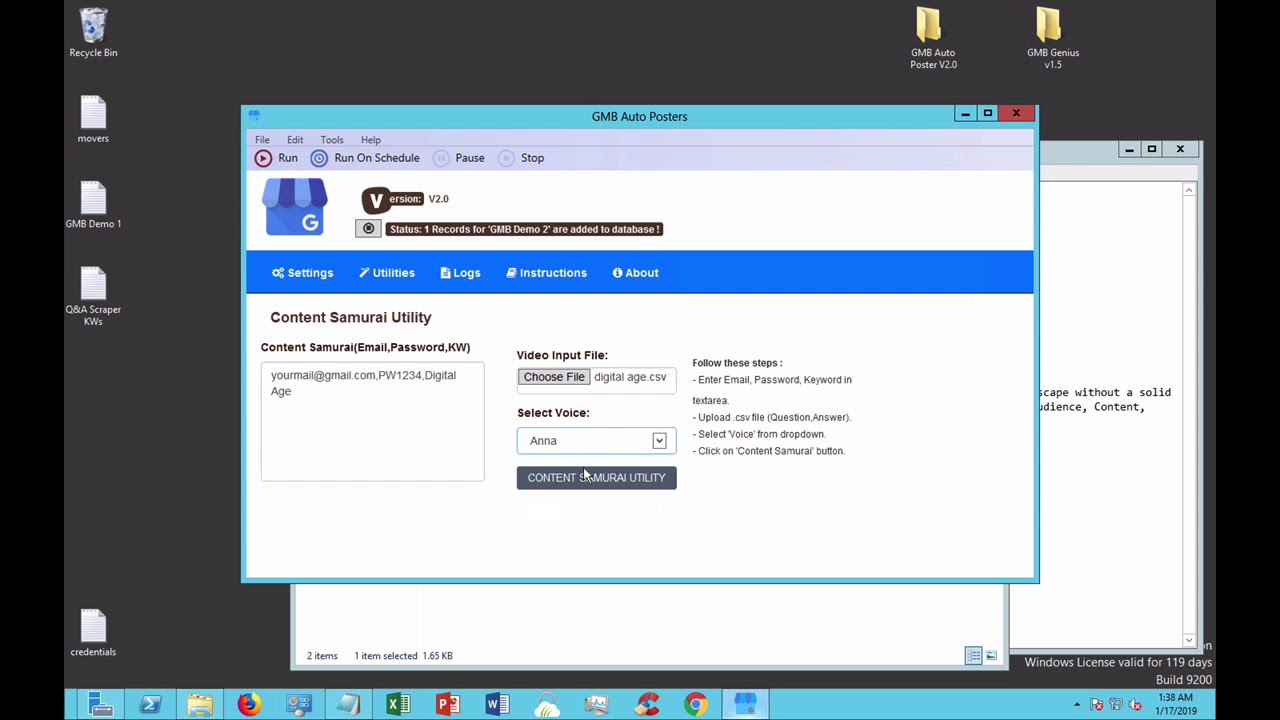Open the Logs tab
Viewport: 1280px width, 720px height.
point(460,273)
